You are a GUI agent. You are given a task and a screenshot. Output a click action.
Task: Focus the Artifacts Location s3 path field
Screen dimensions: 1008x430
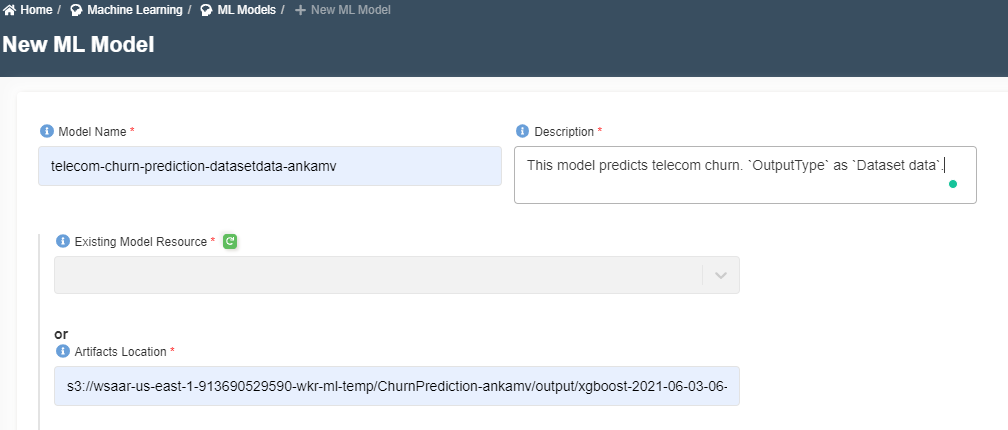(x=397, y=386)
